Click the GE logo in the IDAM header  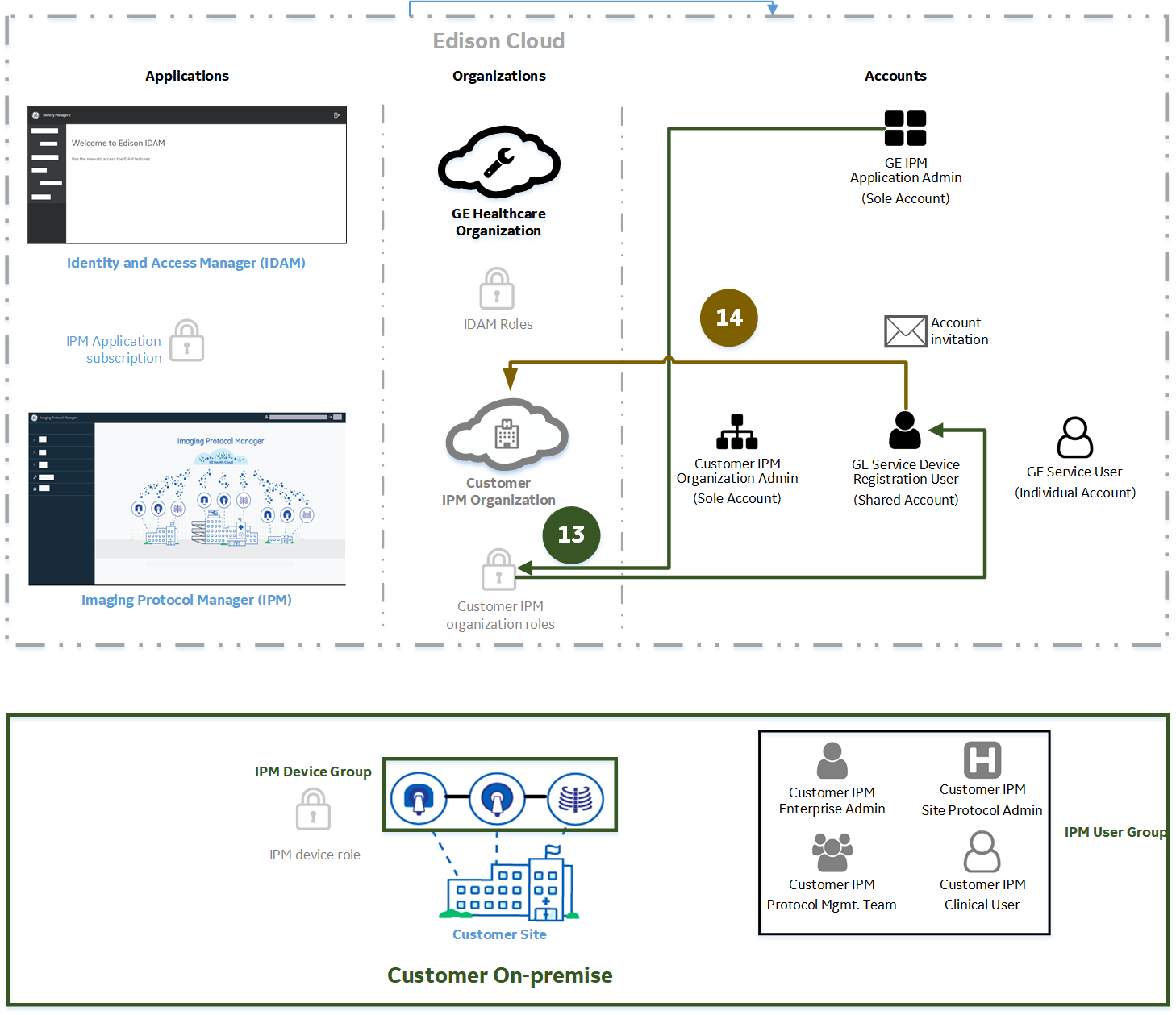pyautogui.click(x=35, y=114)
